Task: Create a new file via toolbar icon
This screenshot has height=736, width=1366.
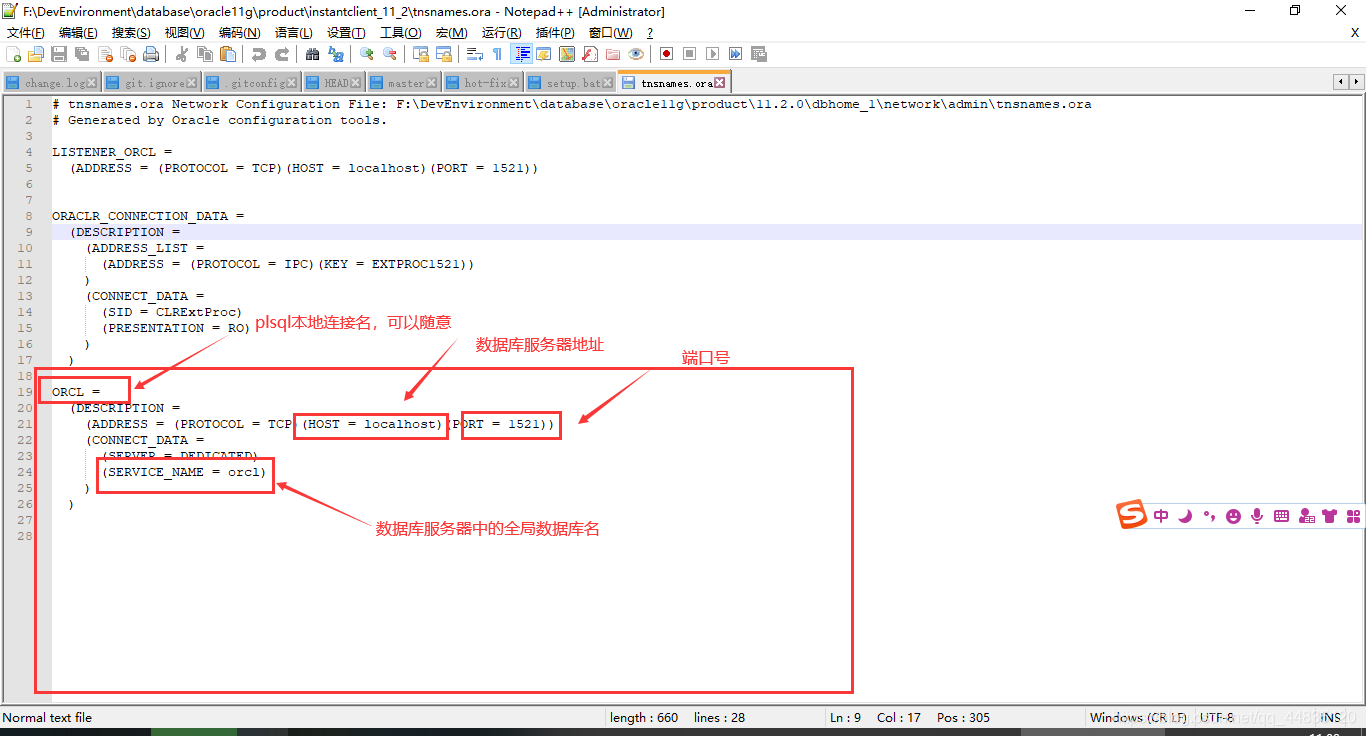Action: click(x=13, y=54)
